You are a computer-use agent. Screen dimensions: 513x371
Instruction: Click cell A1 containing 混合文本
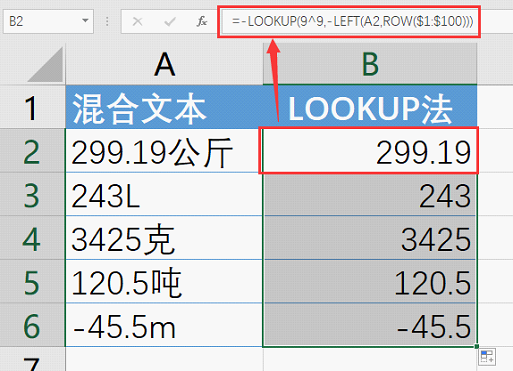164,107
